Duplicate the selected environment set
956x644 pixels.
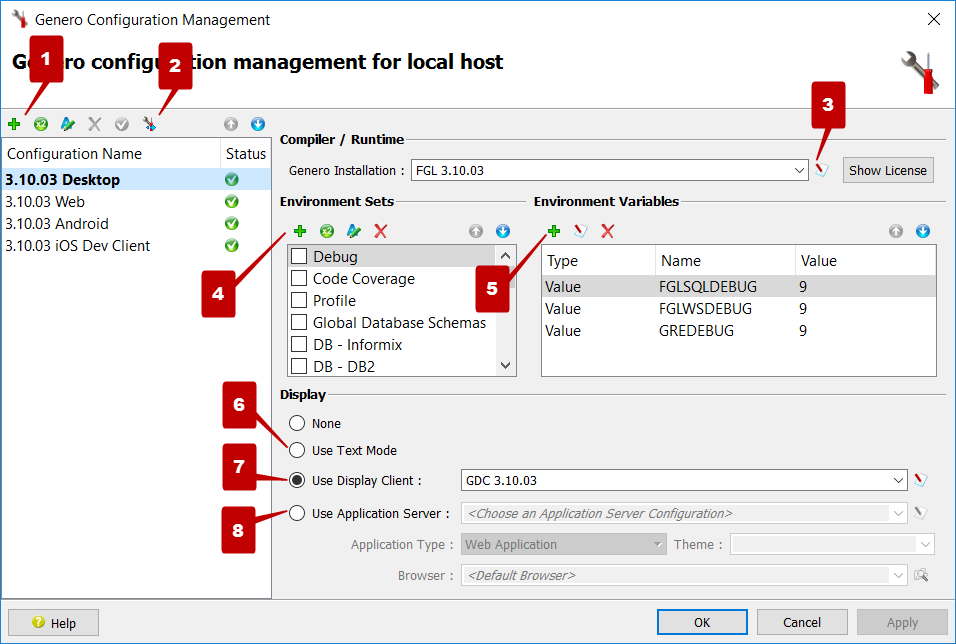[327, 231]
